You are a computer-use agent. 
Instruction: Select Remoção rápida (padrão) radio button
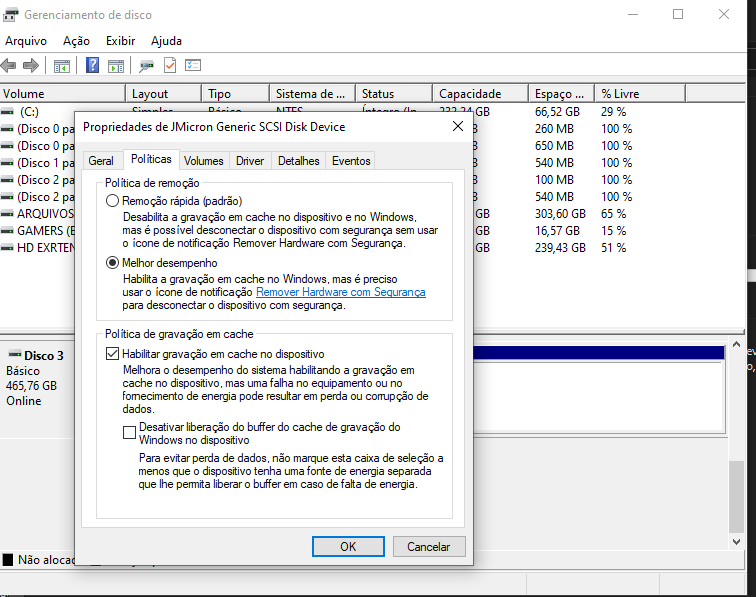click(x=112, y=201)
